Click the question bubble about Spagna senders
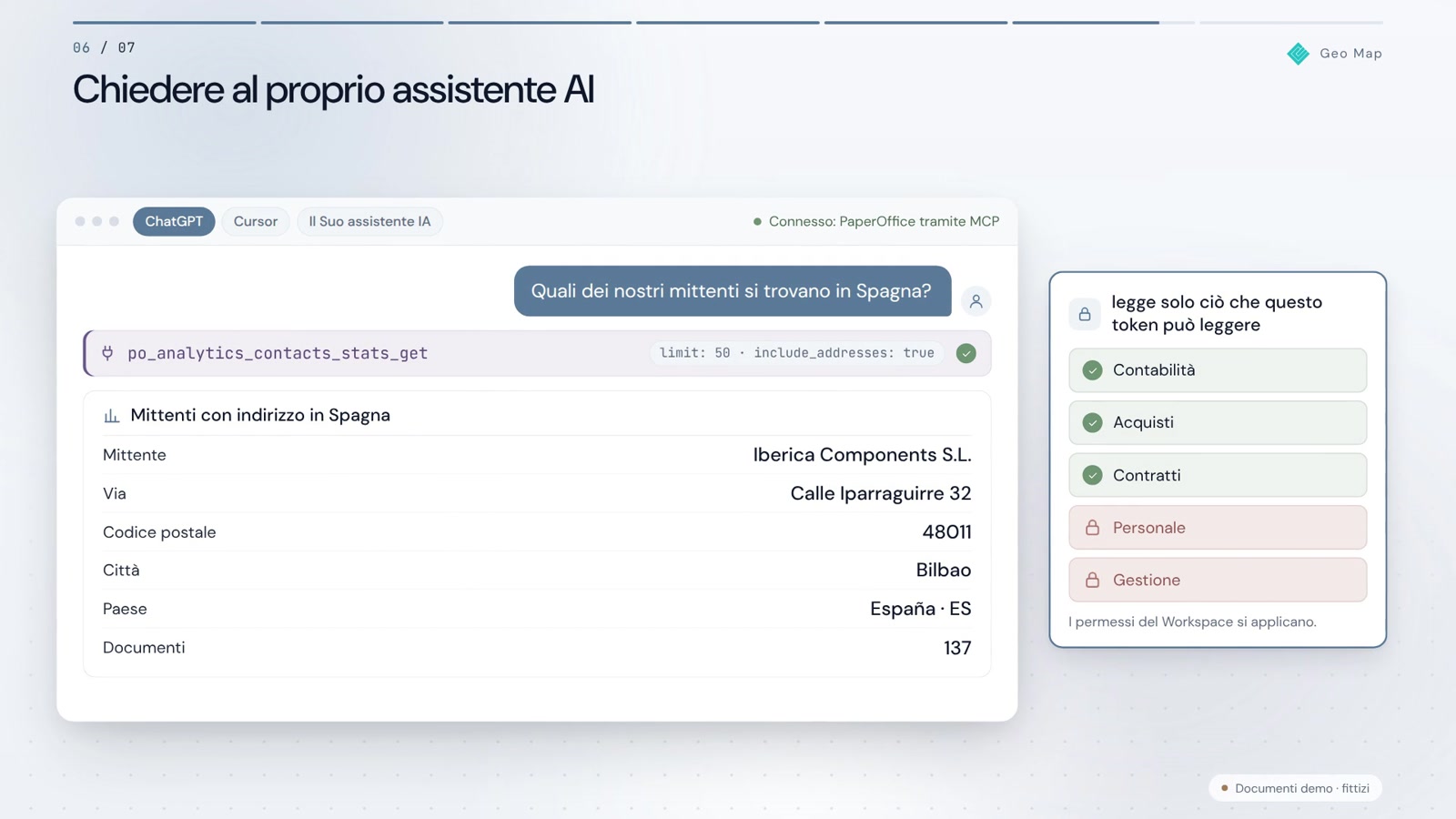The height and width of the screenshot is (819, 1456). tap(733, 291)
